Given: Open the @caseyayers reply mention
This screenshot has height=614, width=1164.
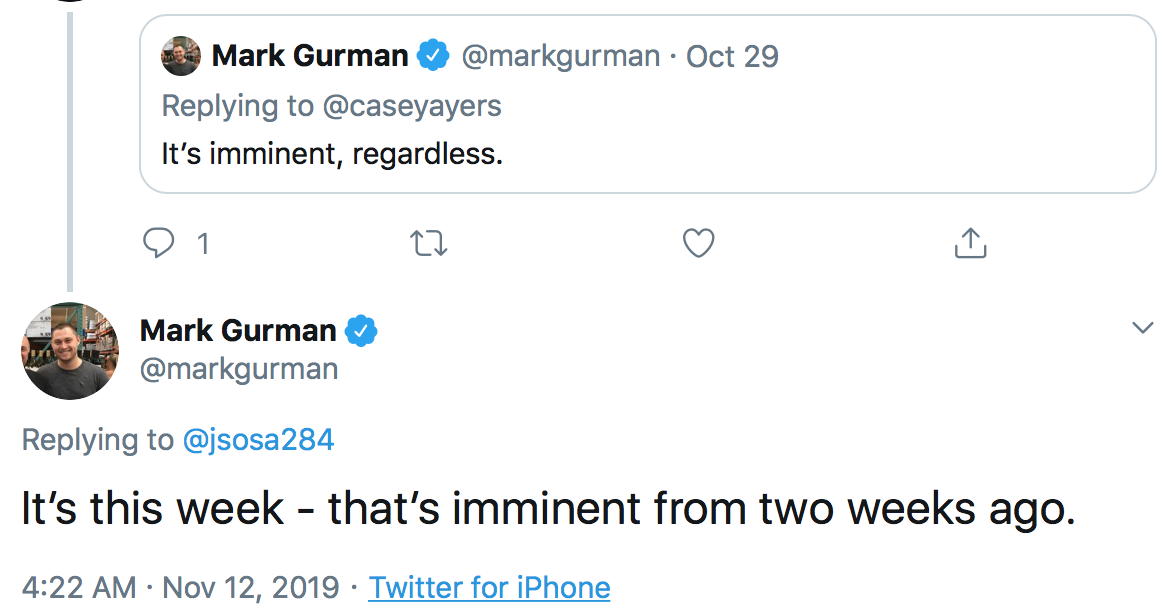Looking at the screenshot, I should [x=412, y=105].
